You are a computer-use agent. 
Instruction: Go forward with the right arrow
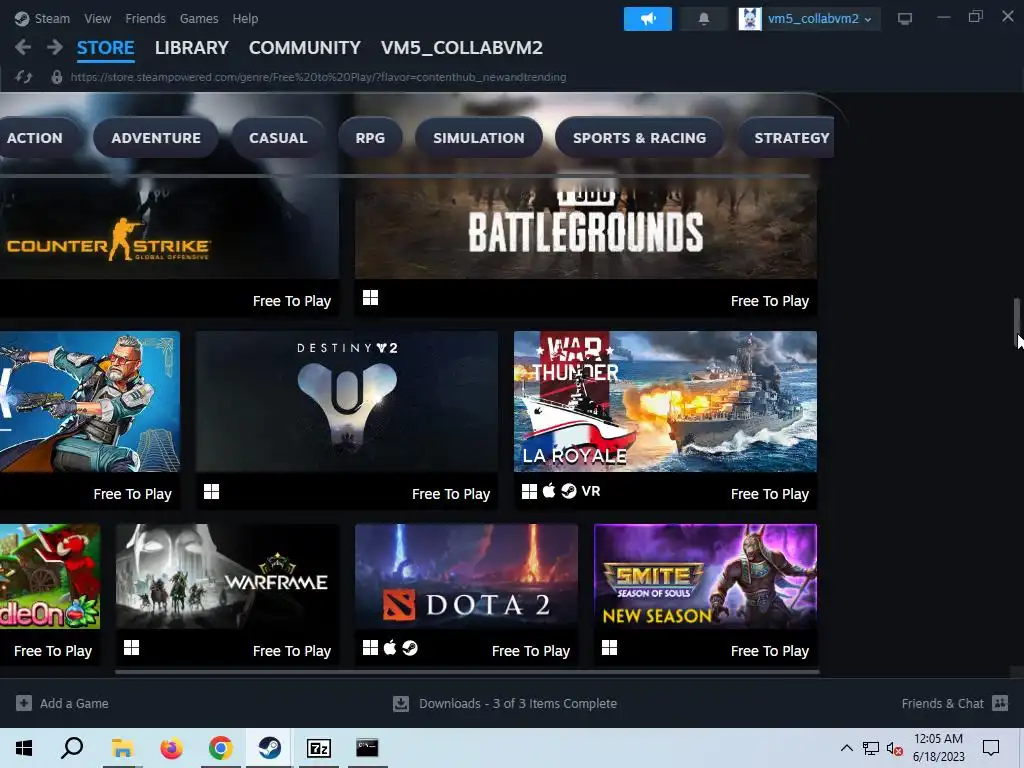click(55, 47)
